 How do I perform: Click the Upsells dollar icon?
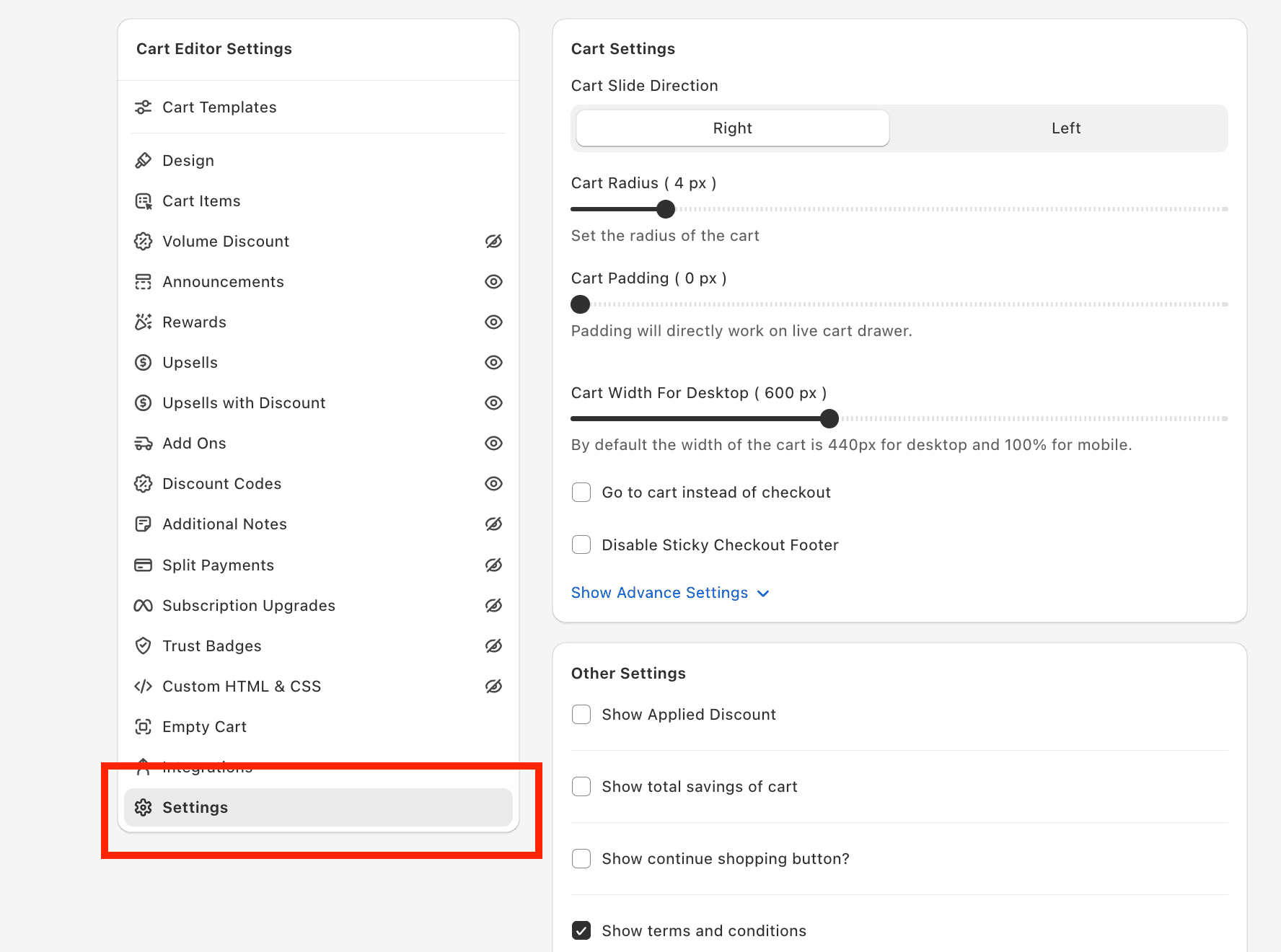(144, 363)
